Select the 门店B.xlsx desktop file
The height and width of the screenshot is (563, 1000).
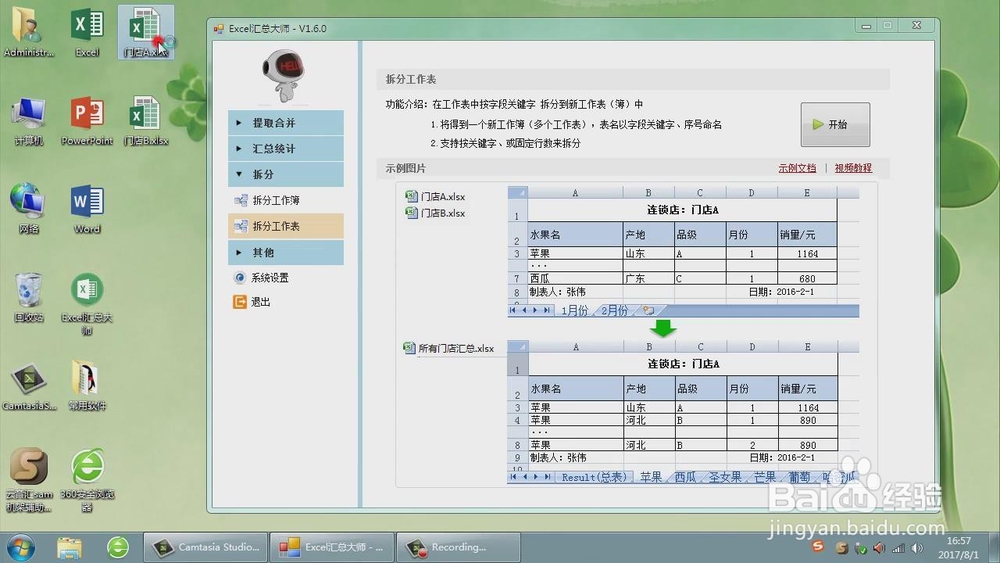click(145, 121)
